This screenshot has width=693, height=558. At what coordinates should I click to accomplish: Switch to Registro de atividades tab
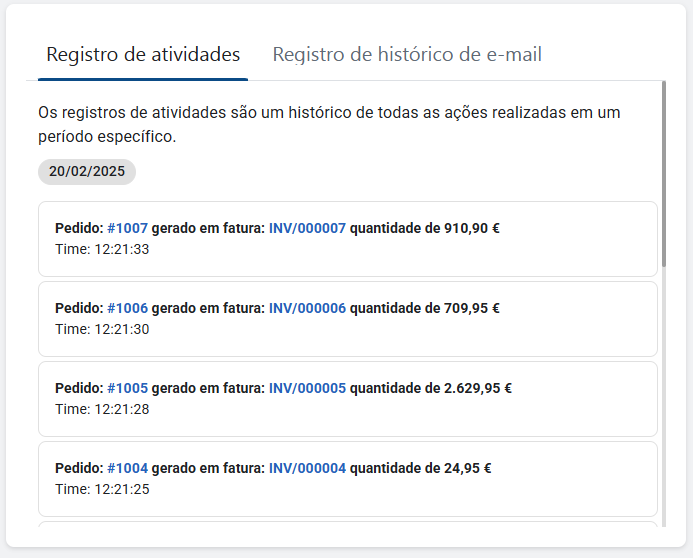coord(143,55)
